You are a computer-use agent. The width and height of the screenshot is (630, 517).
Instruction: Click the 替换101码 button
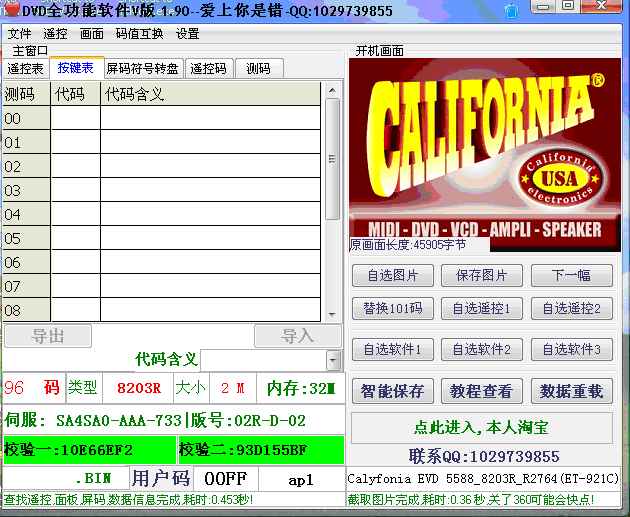[393, 309]
